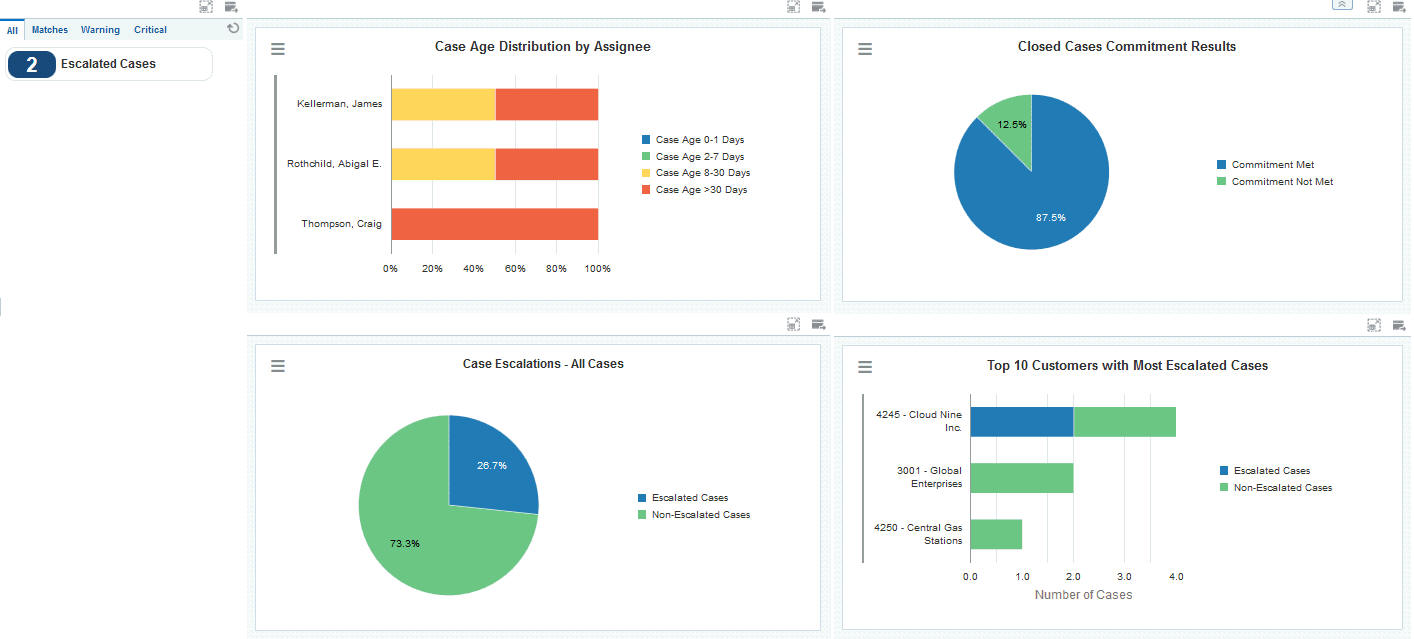Viewport: 1414px width, 639px height.
Task: Click Closed Cases Commitment Results title
Action: (x=1127, y=47)
